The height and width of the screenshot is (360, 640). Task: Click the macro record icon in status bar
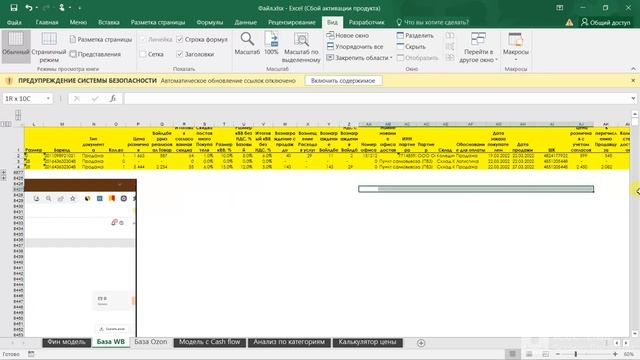pos(31,354)
